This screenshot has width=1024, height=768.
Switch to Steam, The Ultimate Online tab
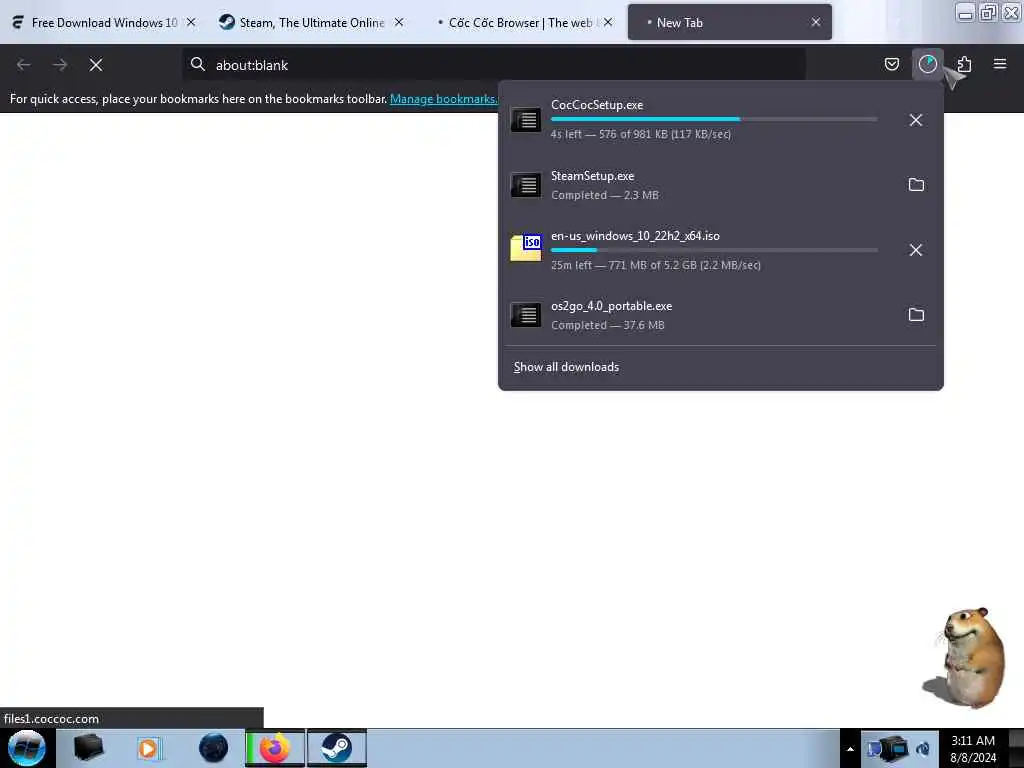tap(312, 23)
